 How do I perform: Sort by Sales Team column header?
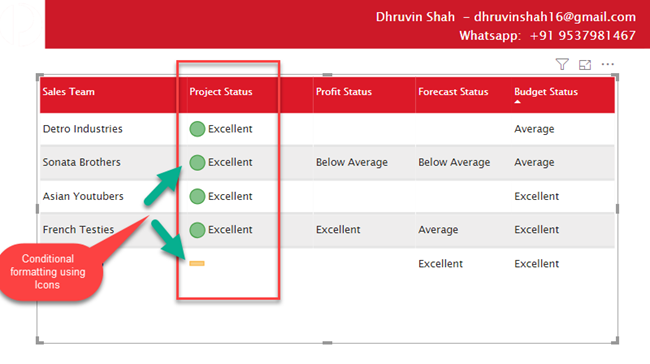click(x=68, y=92)
